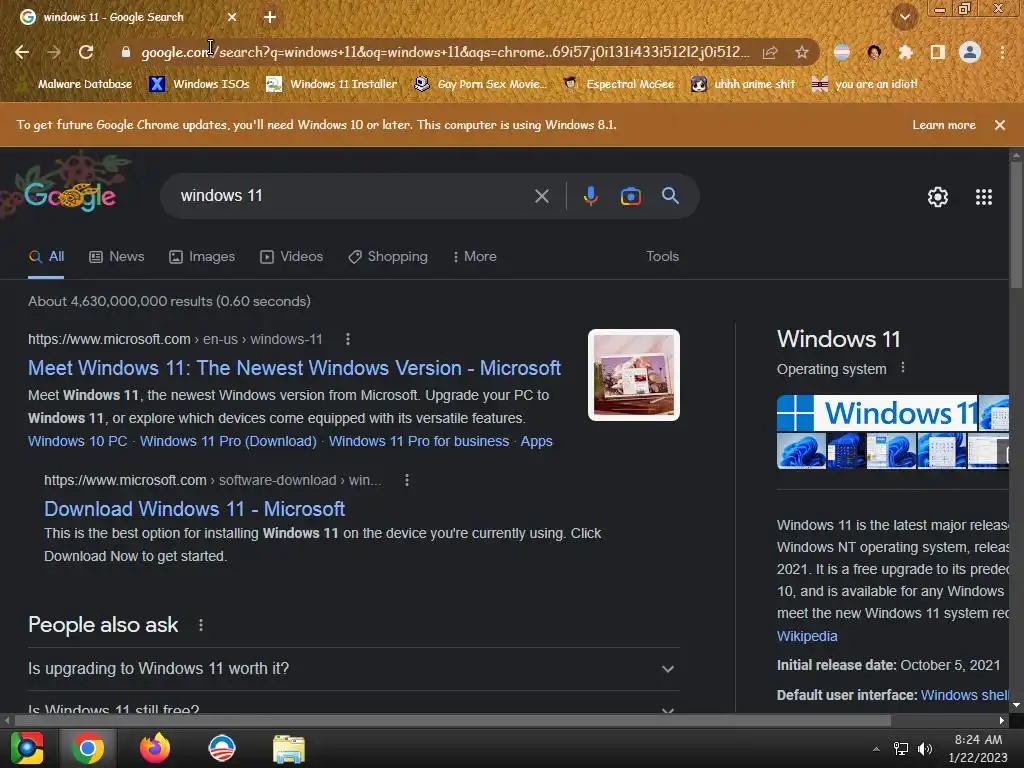This screenshot has width=1024, height=768.
Task: Submit search with magnifier icon
Action: pyautogui.click(x=670, y=195)
